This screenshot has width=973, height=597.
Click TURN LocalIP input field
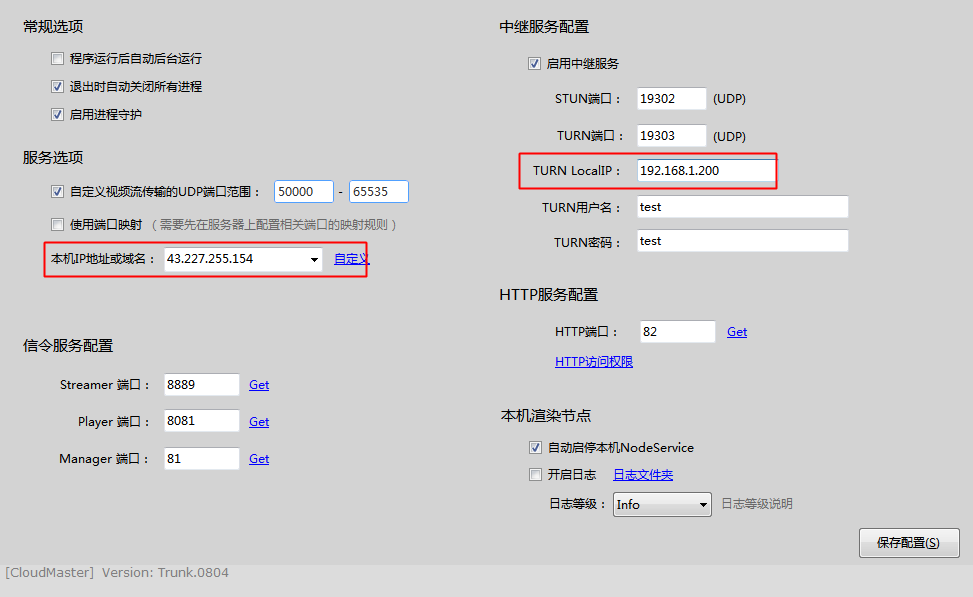[706, 171]
